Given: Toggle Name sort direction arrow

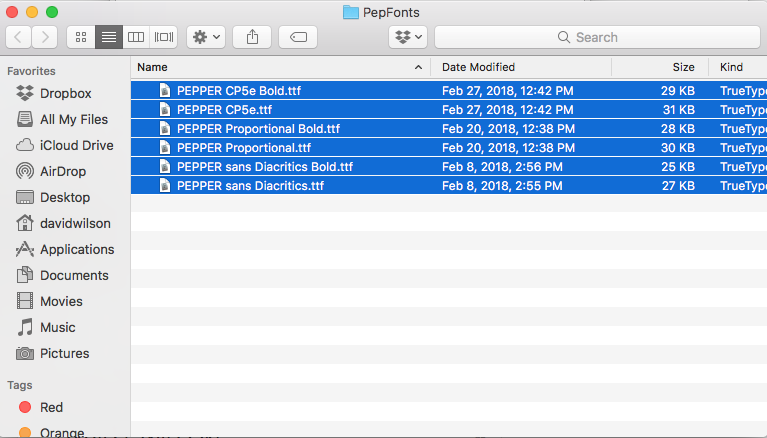Looking at the screenshot, I should (x=418, y=67).
